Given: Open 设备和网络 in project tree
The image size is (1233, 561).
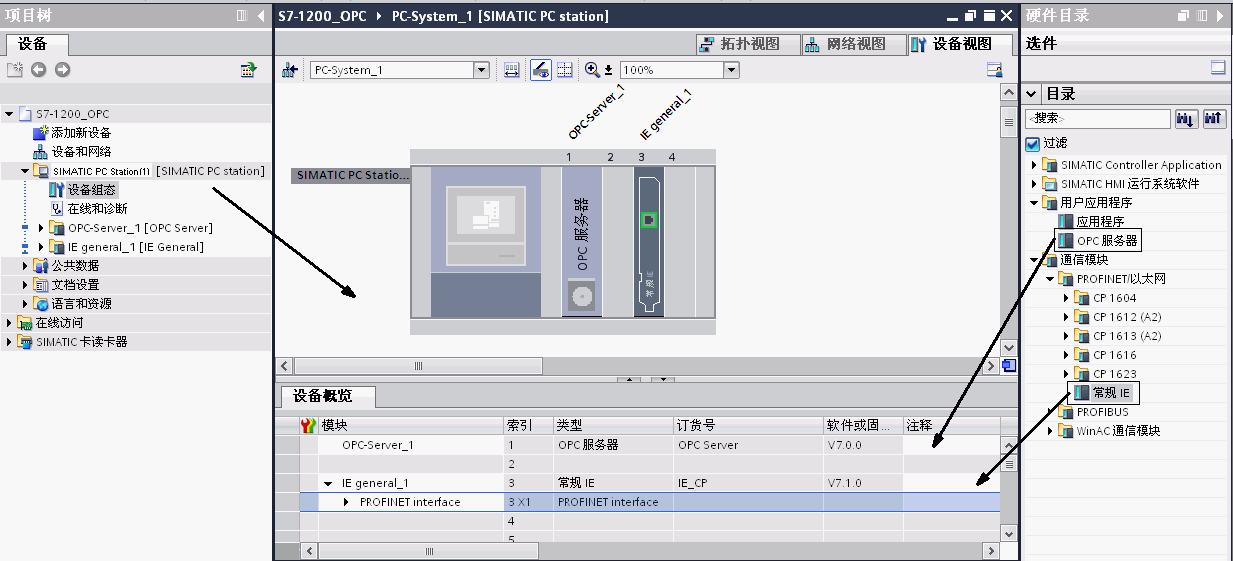Looking at the screenshot, I should tap(81, 152).
